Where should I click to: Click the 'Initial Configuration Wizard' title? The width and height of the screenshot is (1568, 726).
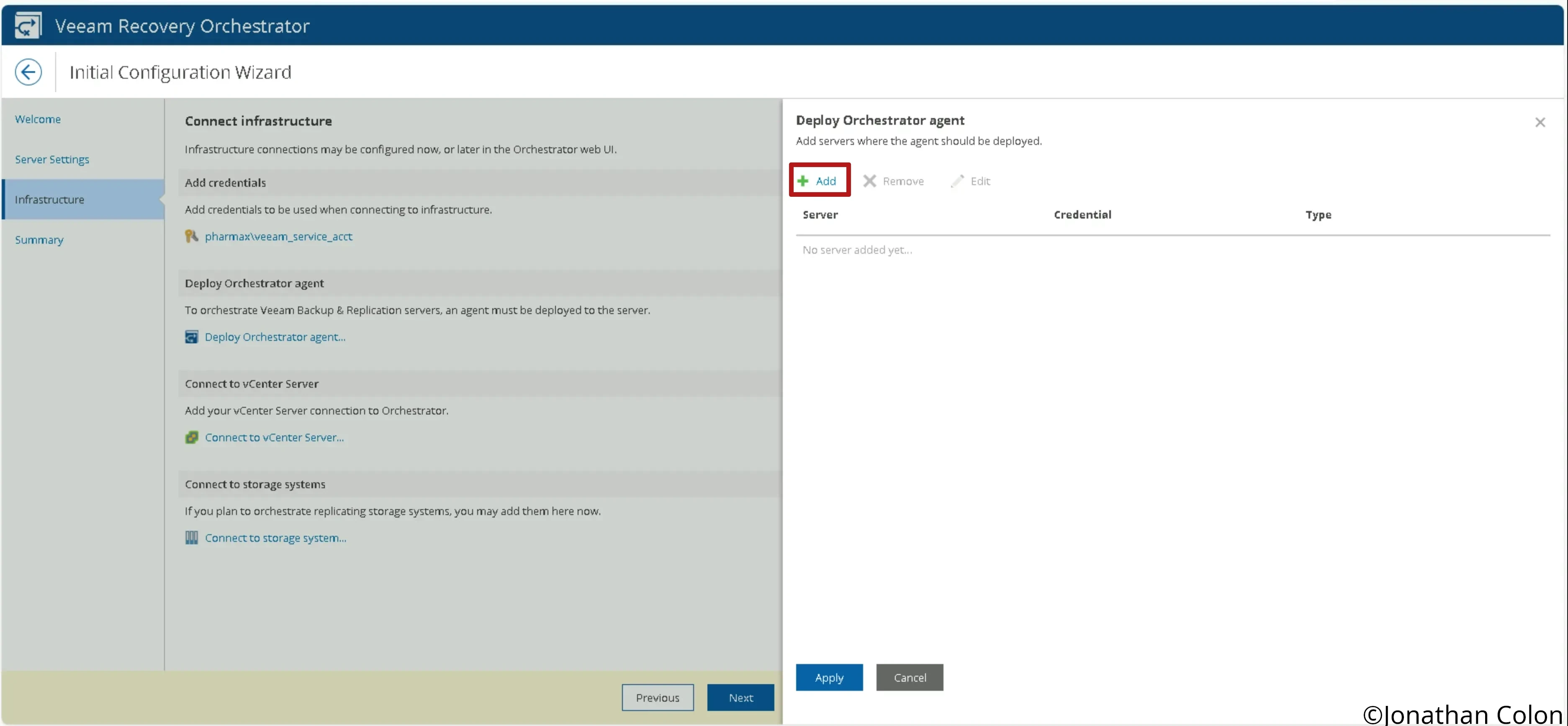click(x=180, y=72)
